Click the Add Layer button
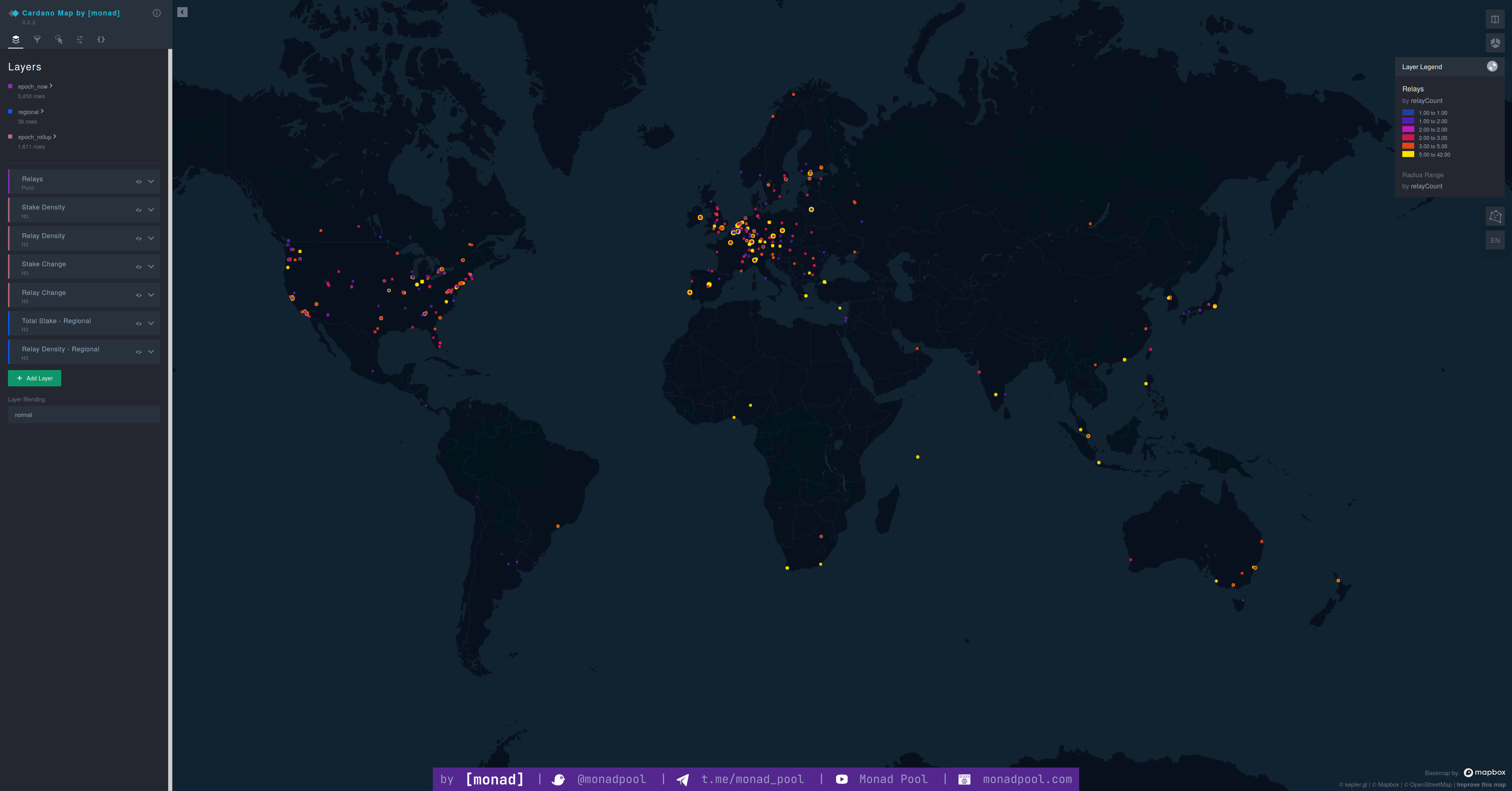The height and width of the screenshot is (791, 1512). (35, 378)
